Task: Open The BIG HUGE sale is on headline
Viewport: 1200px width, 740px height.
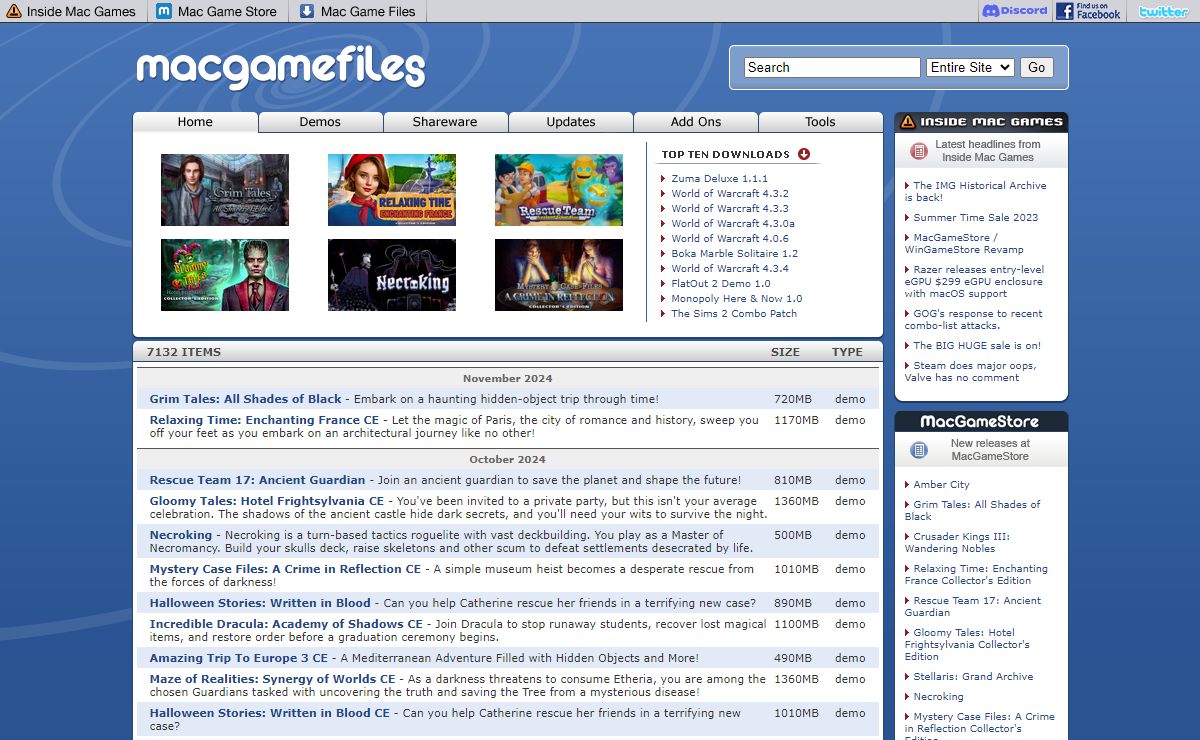Action: tap(977, 345)
